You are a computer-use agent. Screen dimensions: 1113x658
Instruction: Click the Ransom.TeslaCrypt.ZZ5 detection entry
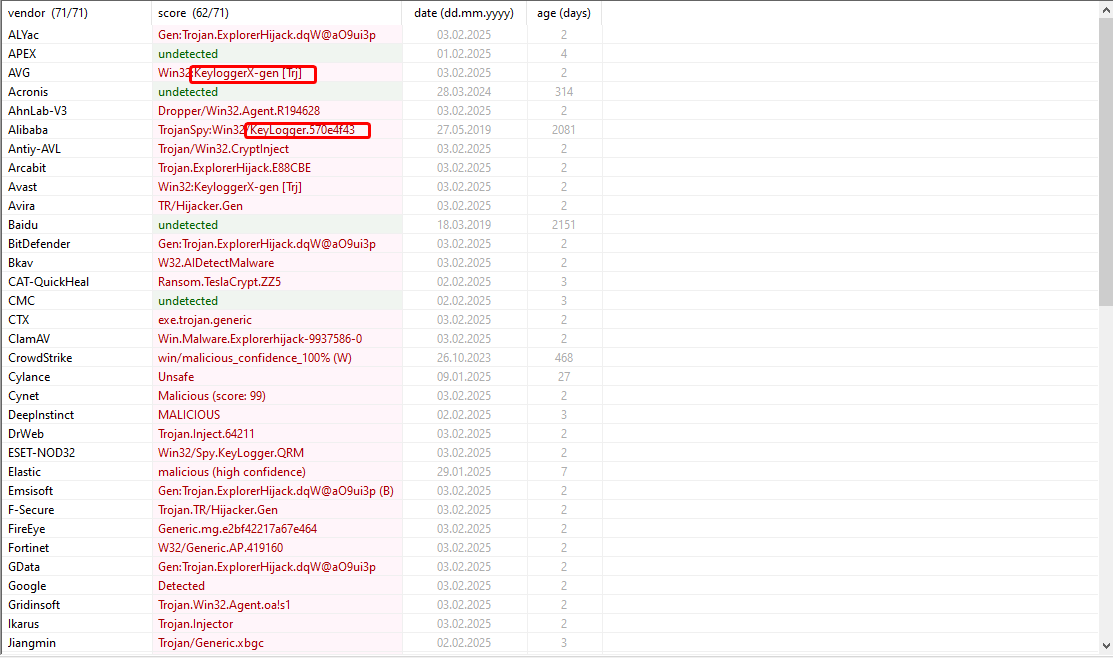[219, 282]
